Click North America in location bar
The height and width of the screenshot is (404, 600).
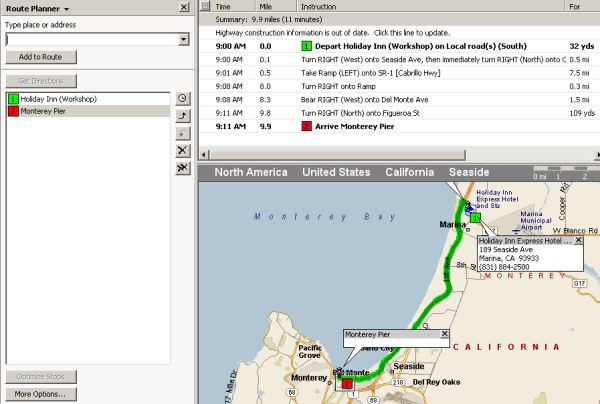pos(251,172)
